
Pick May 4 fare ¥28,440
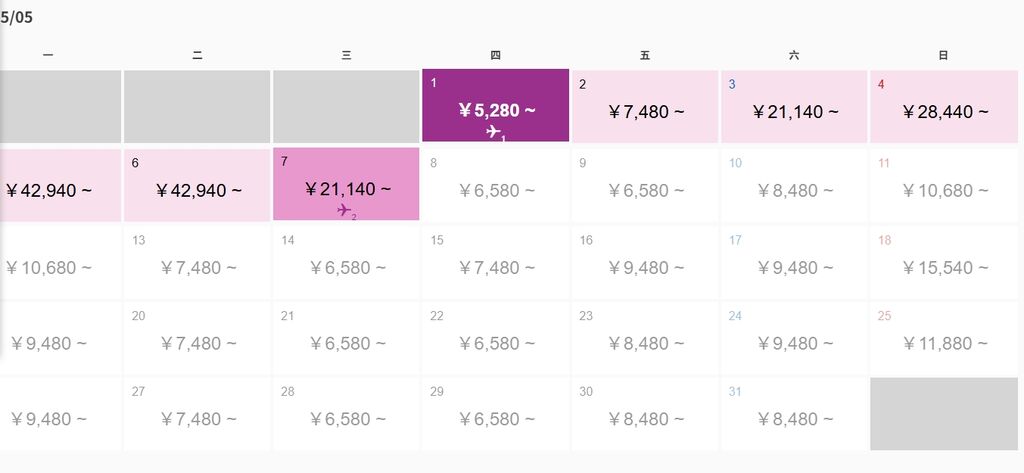click(x=944, y=106)
